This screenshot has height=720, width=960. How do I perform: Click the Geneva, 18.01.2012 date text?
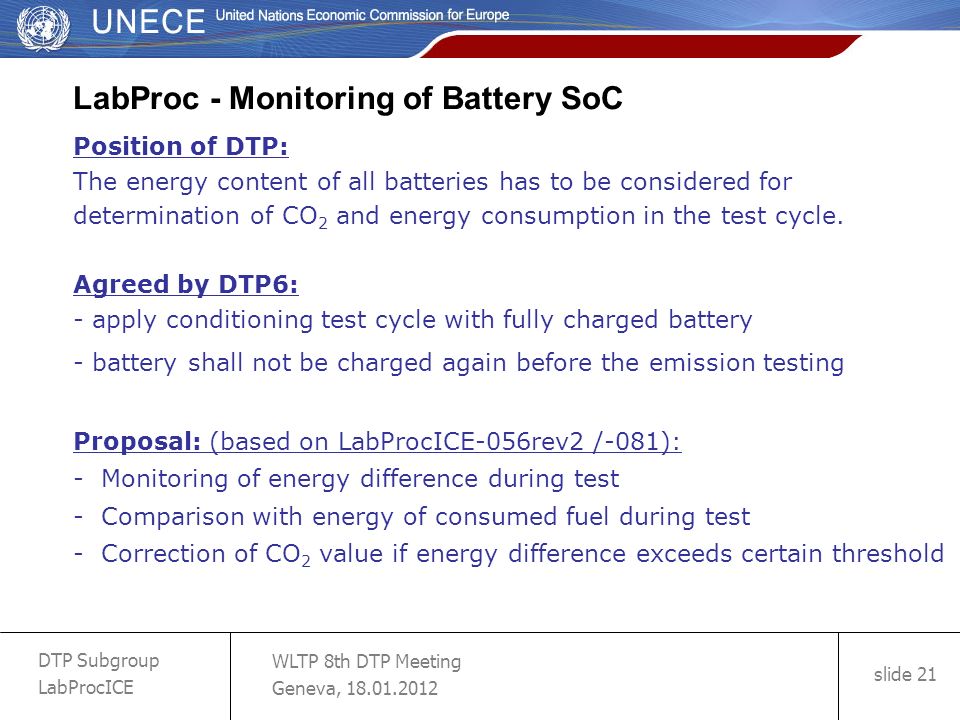(x=354, y=689)
